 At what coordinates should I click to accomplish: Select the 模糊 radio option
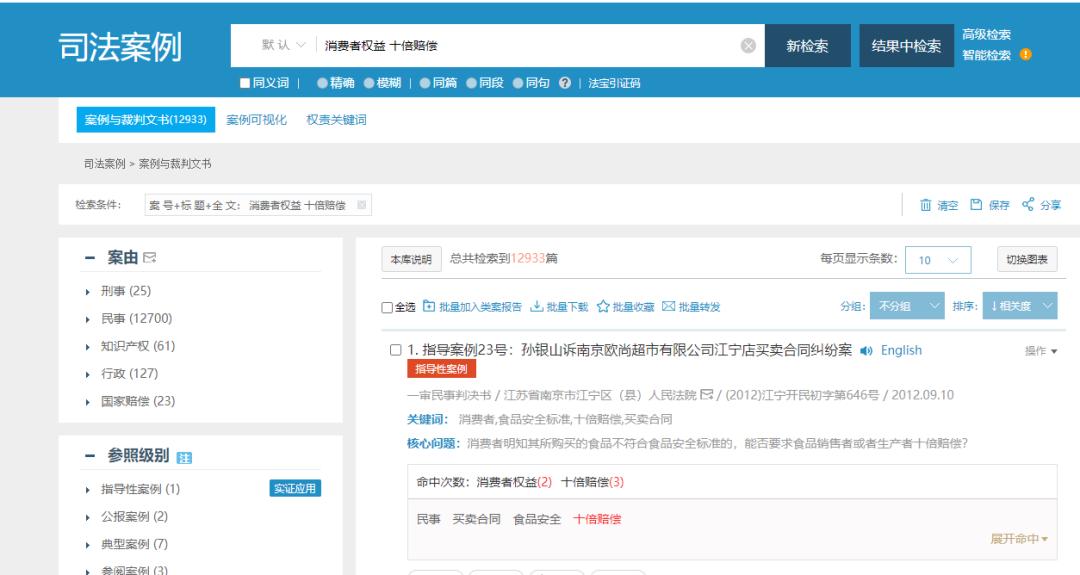click(368, 83)
